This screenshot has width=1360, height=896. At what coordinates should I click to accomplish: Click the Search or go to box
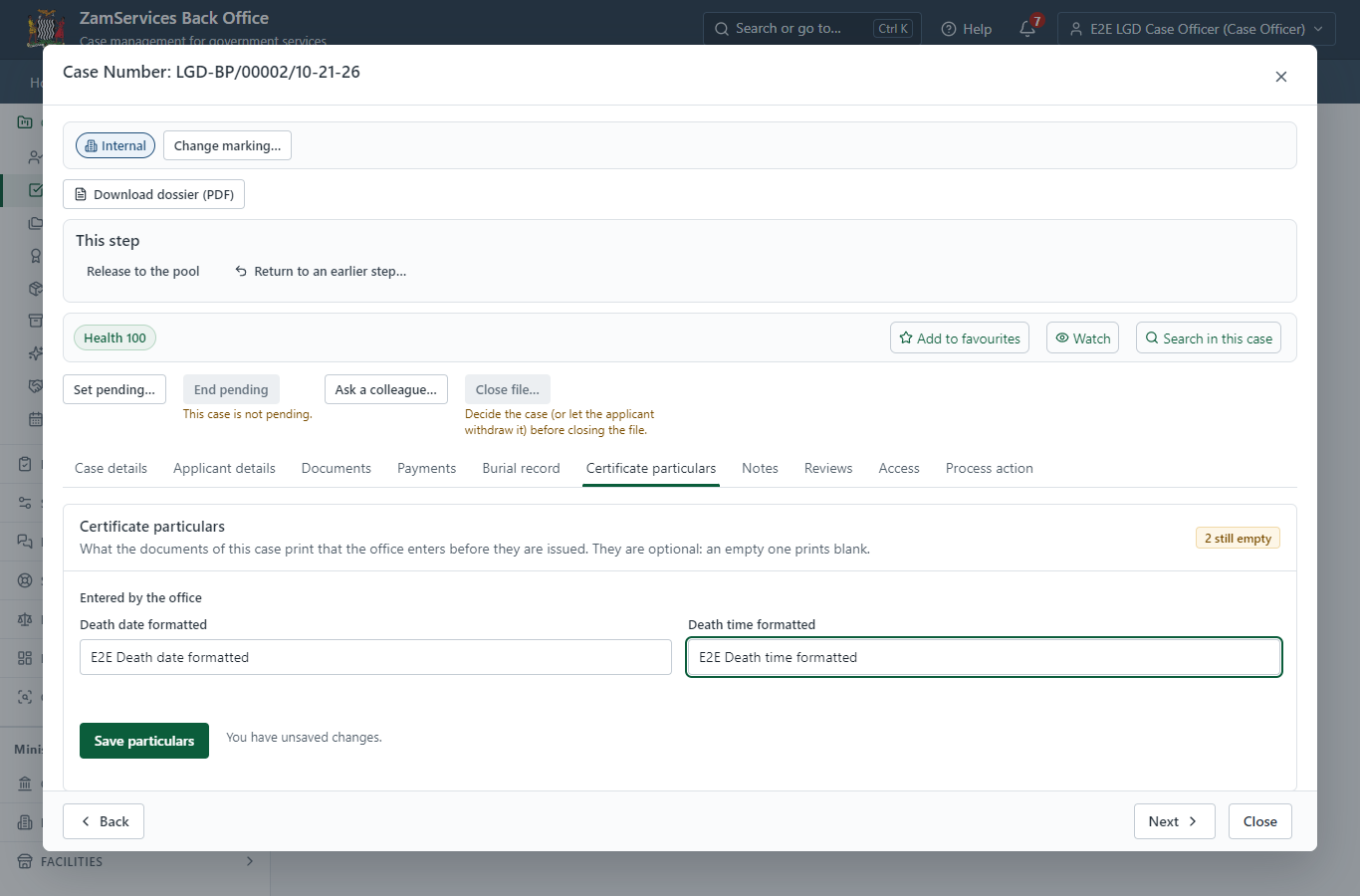point(812,29)
